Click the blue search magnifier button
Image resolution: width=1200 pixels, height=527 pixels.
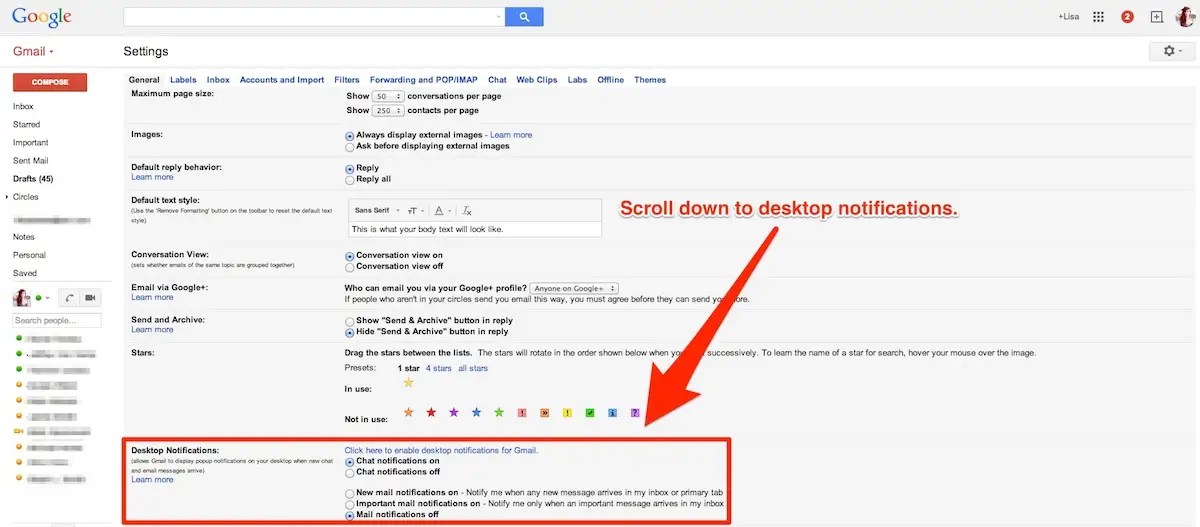[524, 17]
